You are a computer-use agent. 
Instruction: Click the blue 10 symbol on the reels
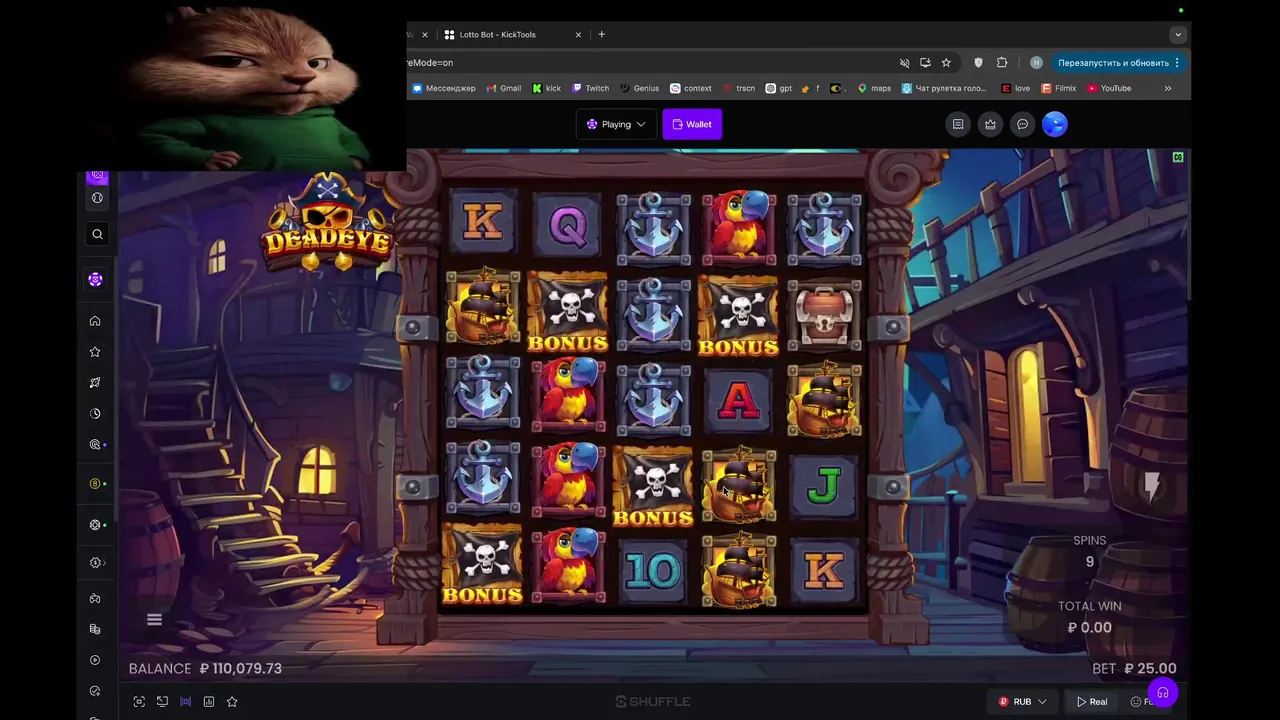click(x=653, y=571)
